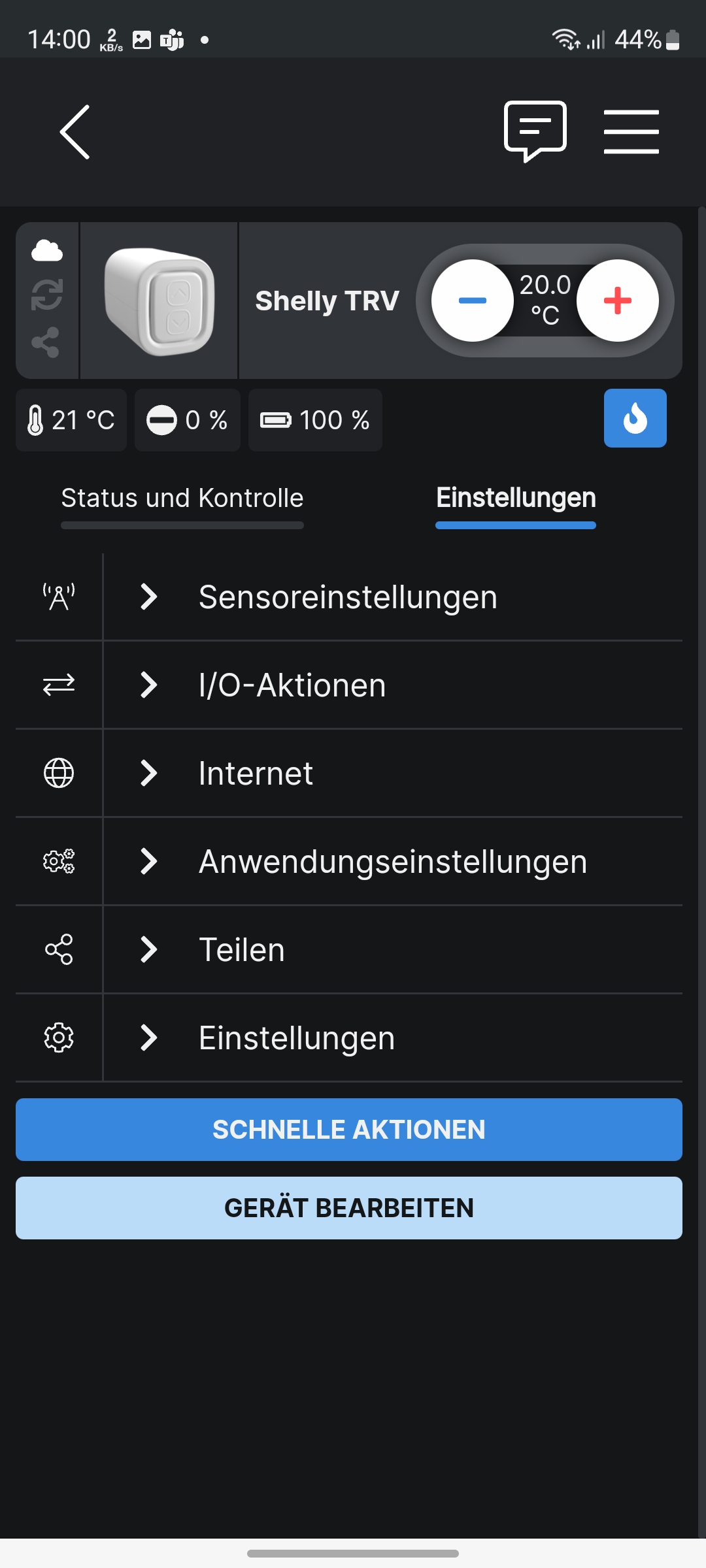Increase target temperature with plus button
706x1568 pixels.
tap(617, 301)
